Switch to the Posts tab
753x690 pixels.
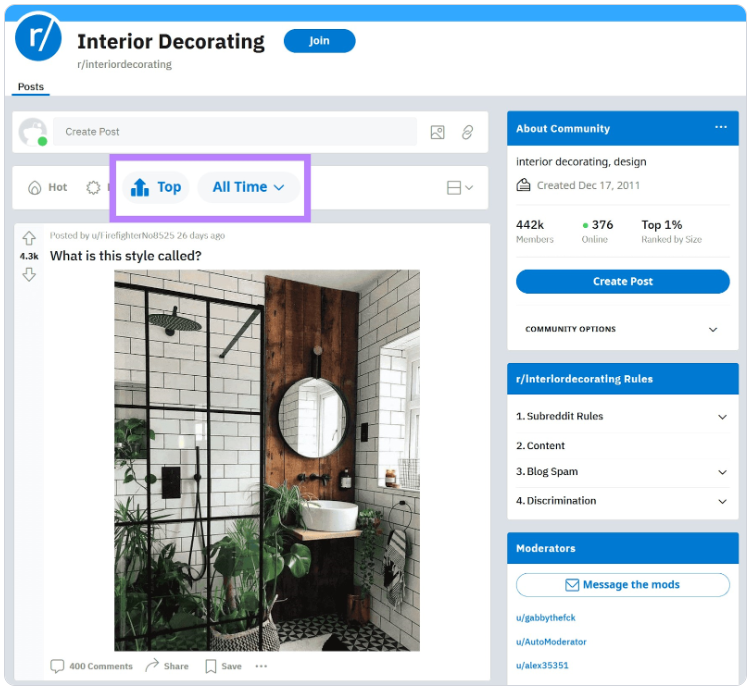pyautogui.click(x=31, y=87)
